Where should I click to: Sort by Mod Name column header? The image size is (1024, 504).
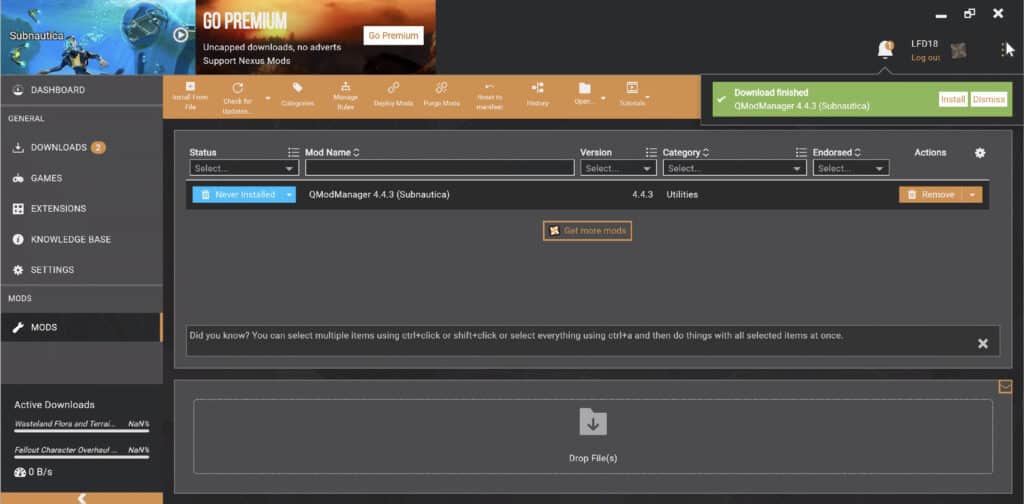point(332,152)
